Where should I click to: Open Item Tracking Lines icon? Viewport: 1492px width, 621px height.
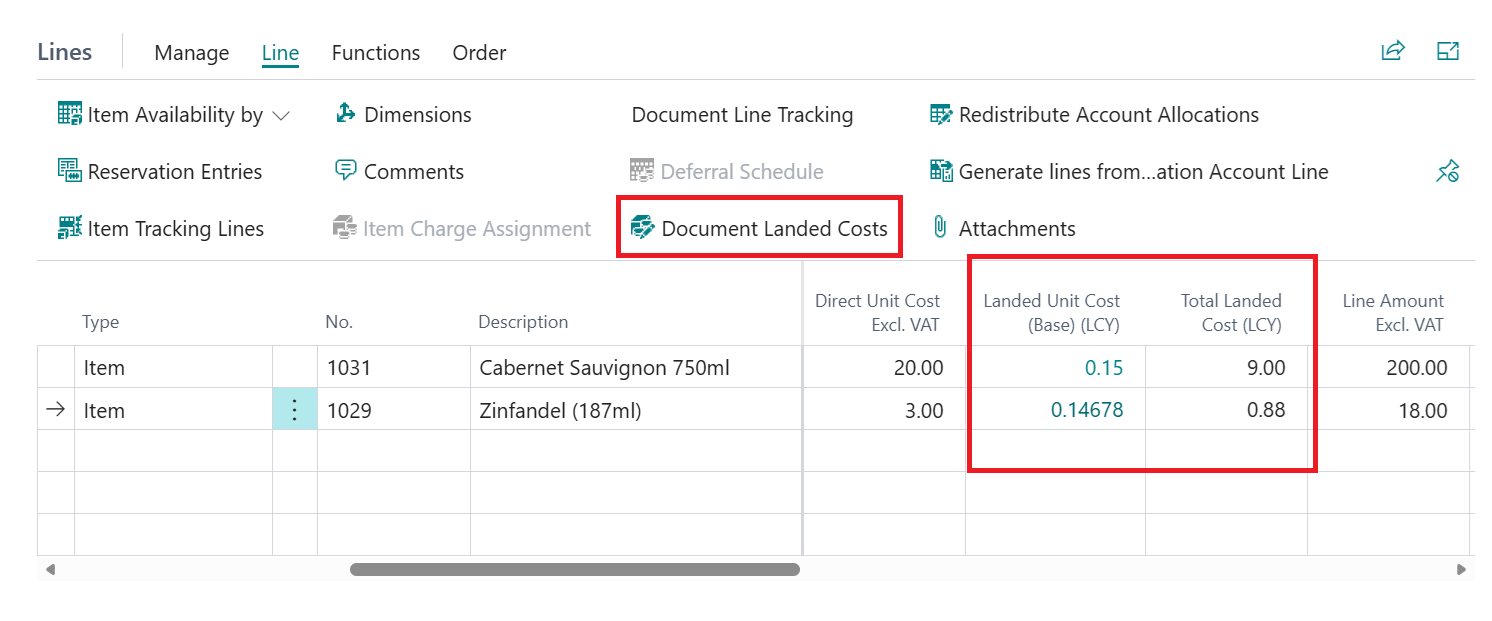point(70,229)
